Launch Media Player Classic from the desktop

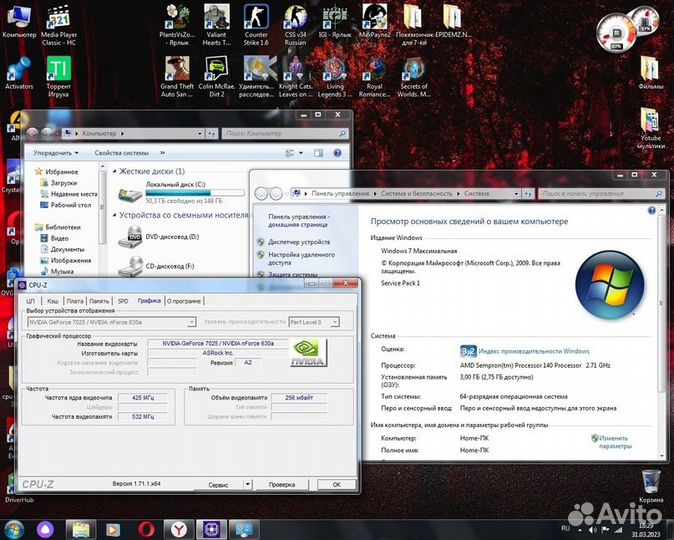point(59,20)
